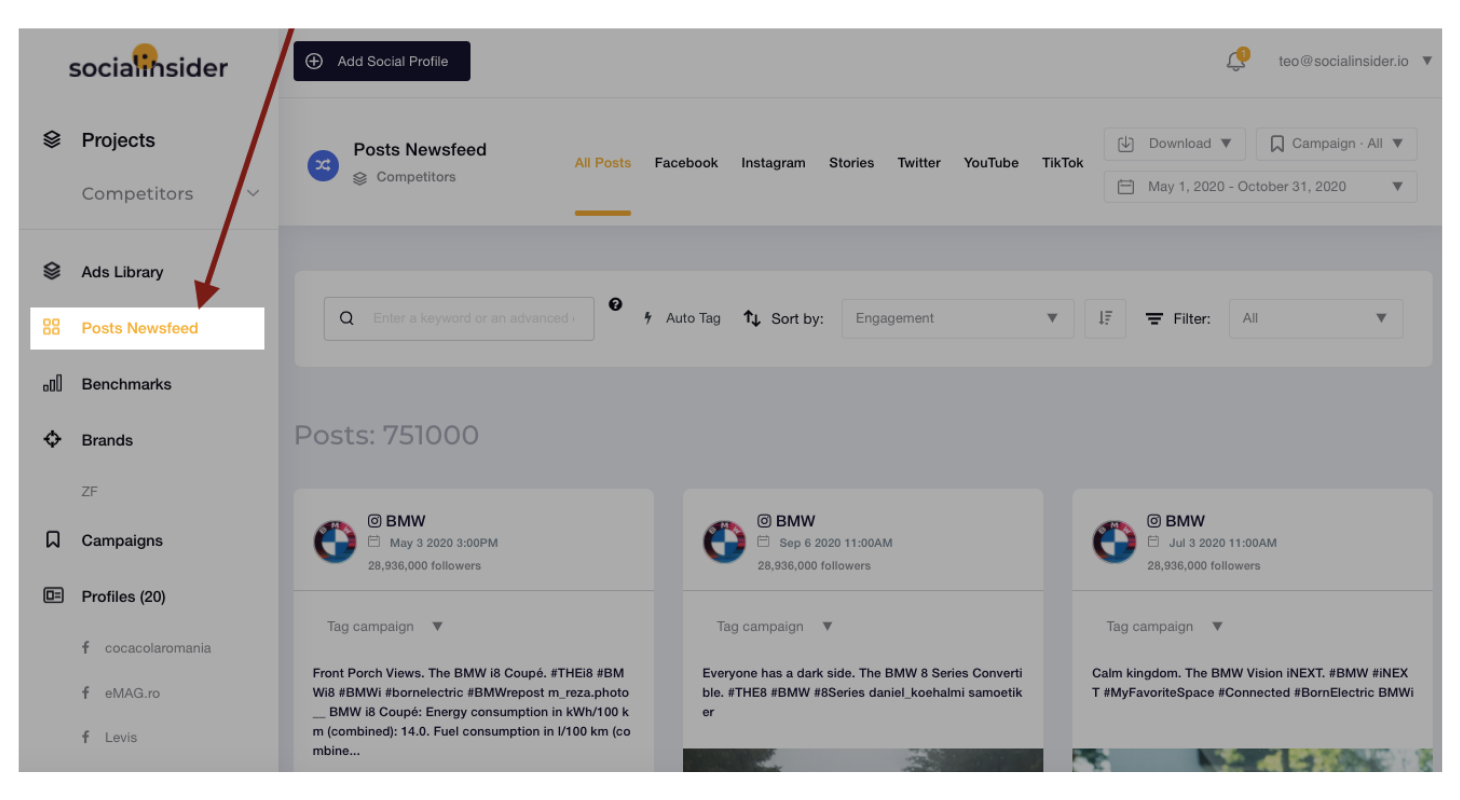Click the Add Social Profile button
The image size is (1460, 800).
(382, 61)
